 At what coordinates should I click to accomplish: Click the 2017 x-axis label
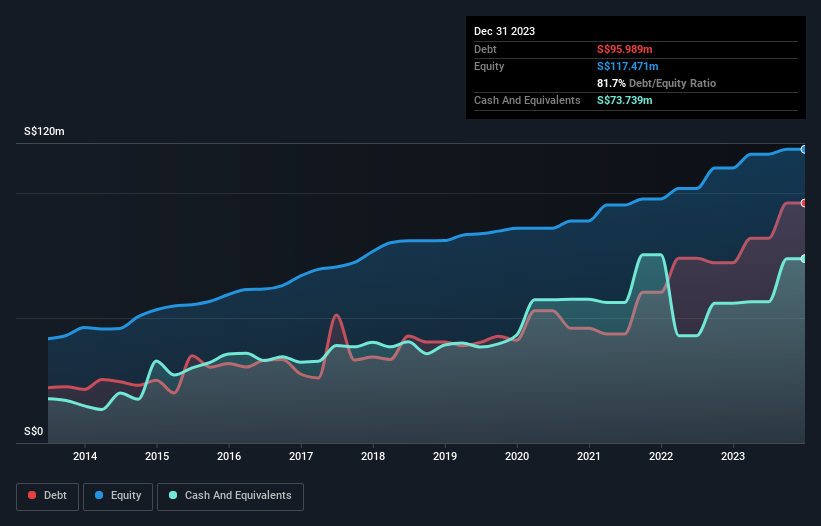point(301,456)
